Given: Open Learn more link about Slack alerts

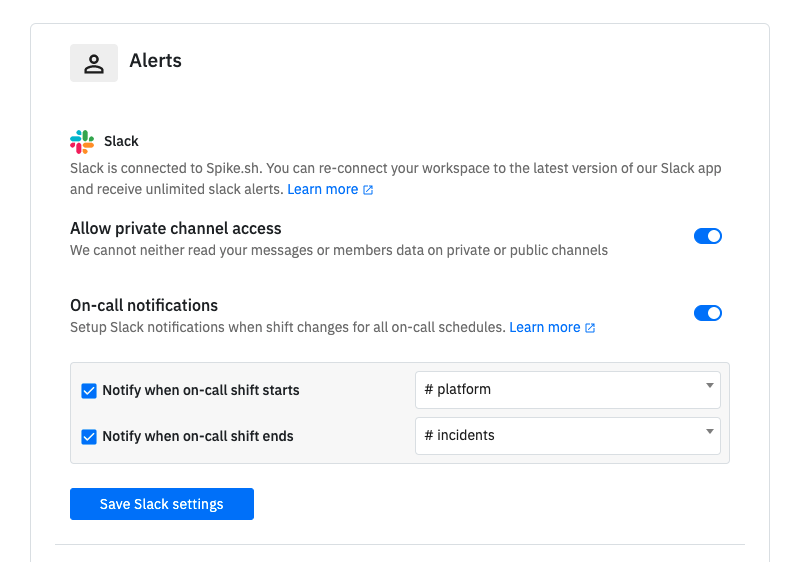Looking at the screenshot, I should (x=322, y=189).
